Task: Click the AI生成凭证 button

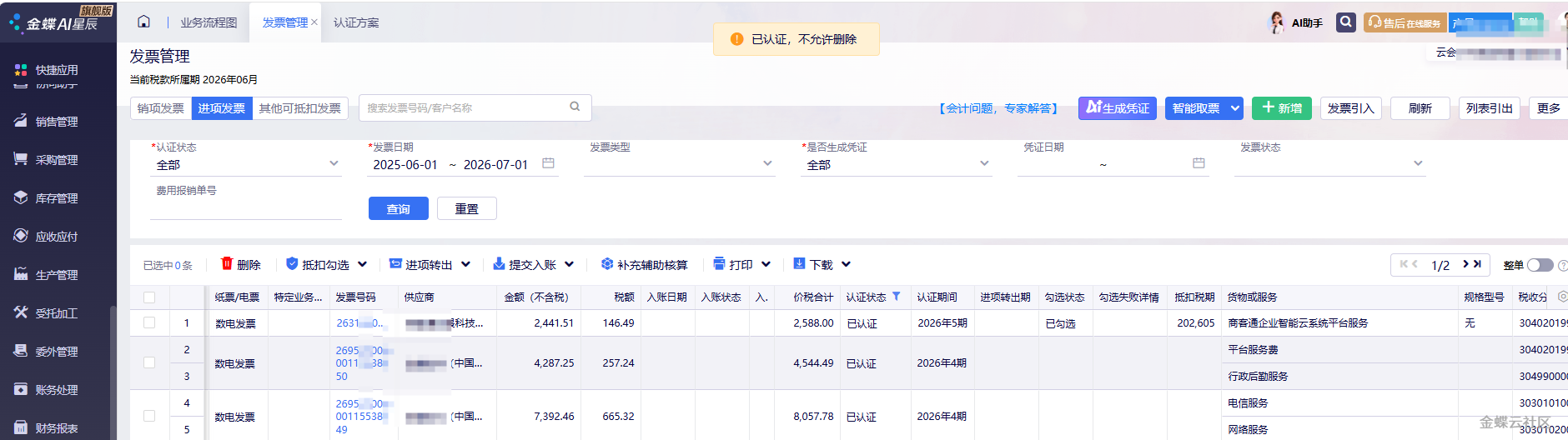Action: (x=1118, y=108)
